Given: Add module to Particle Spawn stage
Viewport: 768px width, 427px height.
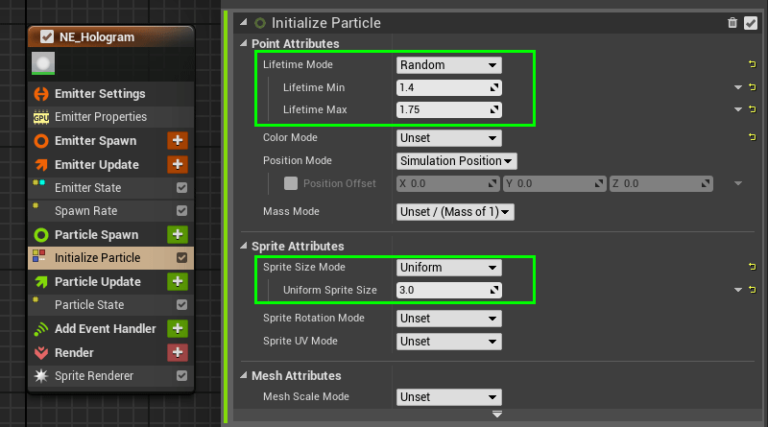Looking at the screenshot, I should [177, 235].
